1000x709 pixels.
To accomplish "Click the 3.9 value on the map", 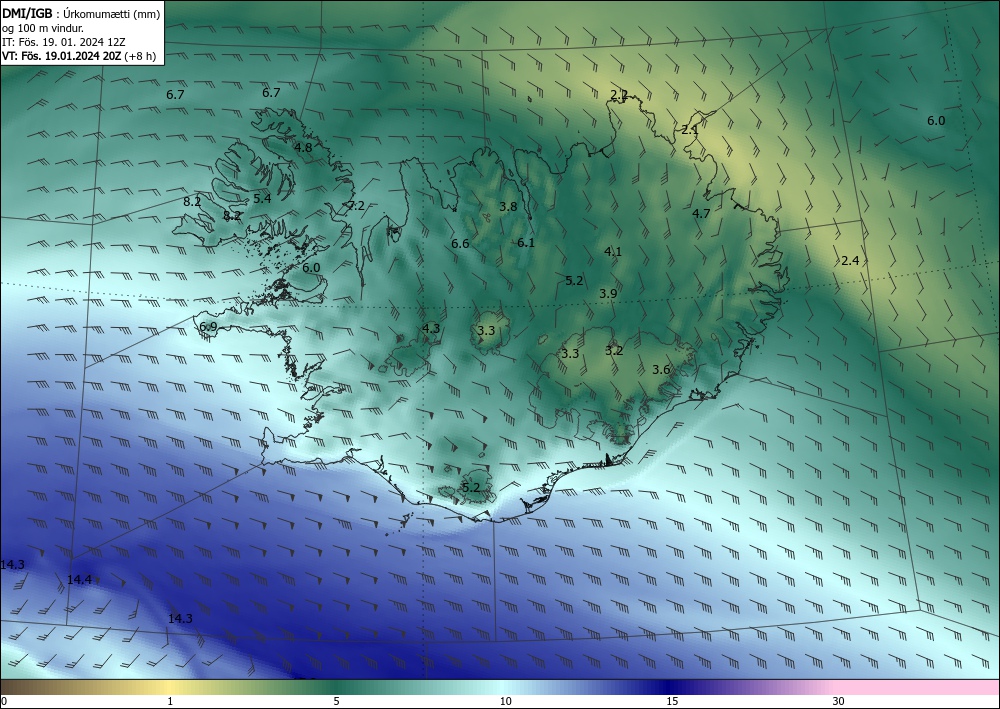I will point(608,294).
